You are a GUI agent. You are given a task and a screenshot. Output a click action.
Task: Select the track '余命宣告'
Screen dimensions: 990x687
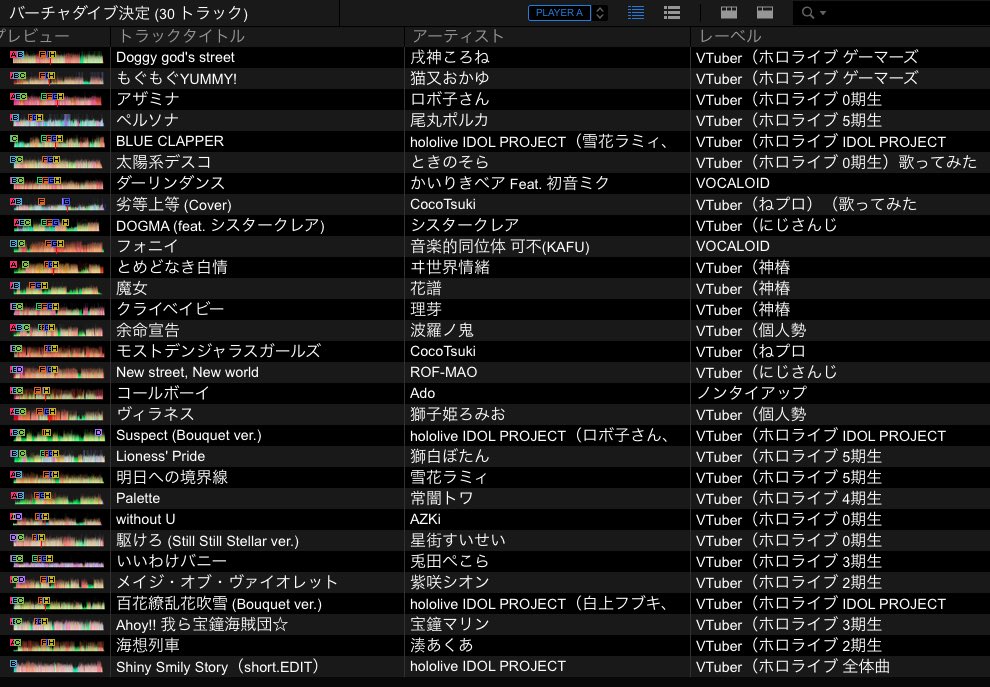(148, 330)
